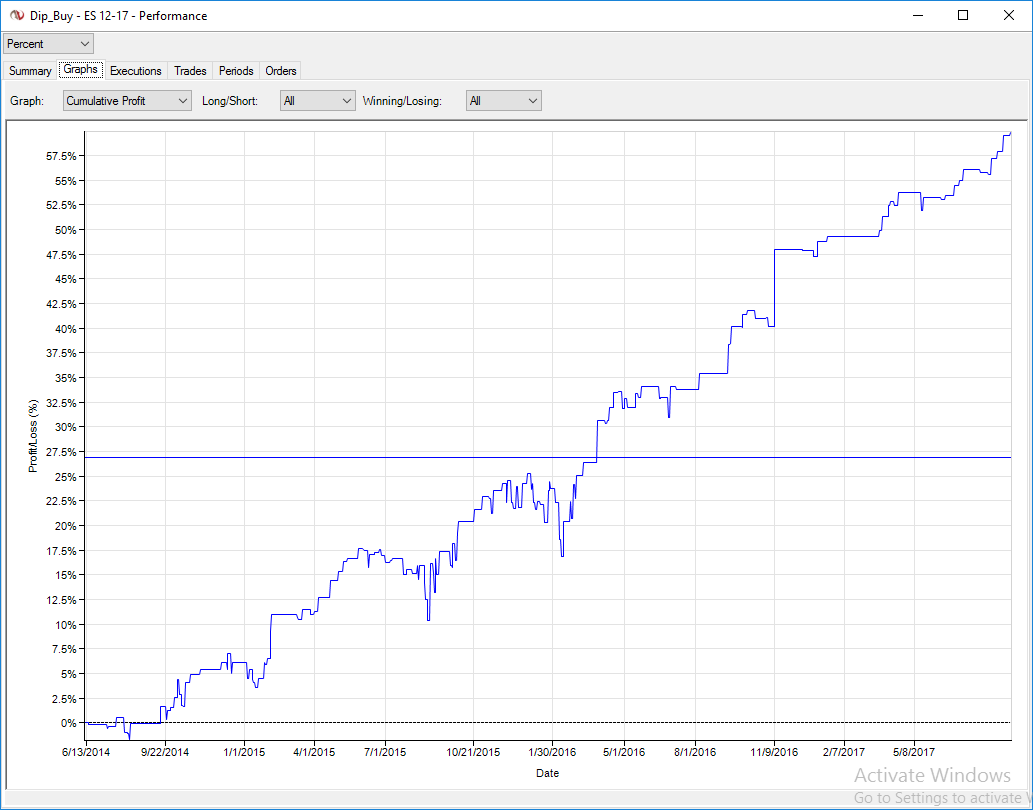The height and width of the screenshot is (810, 1033).
Task: Click the 40% y-axis label
Action: [65, 329]
